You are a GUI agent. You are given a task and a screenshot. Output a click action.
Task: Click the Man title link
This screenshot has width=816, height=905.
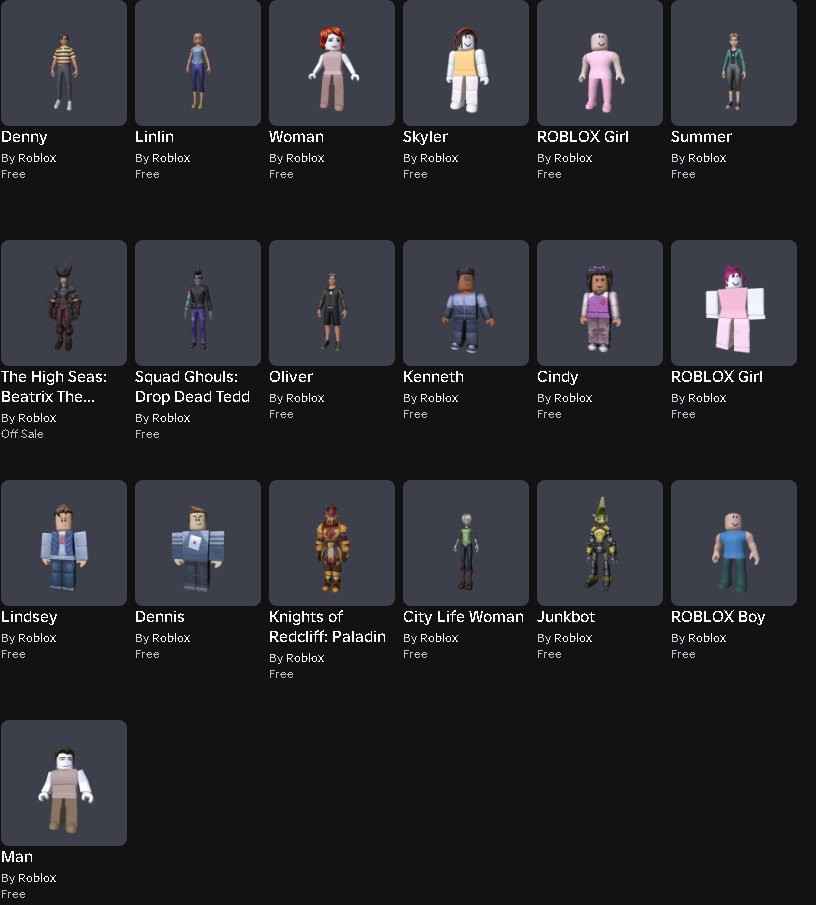(x=17, y=857)
